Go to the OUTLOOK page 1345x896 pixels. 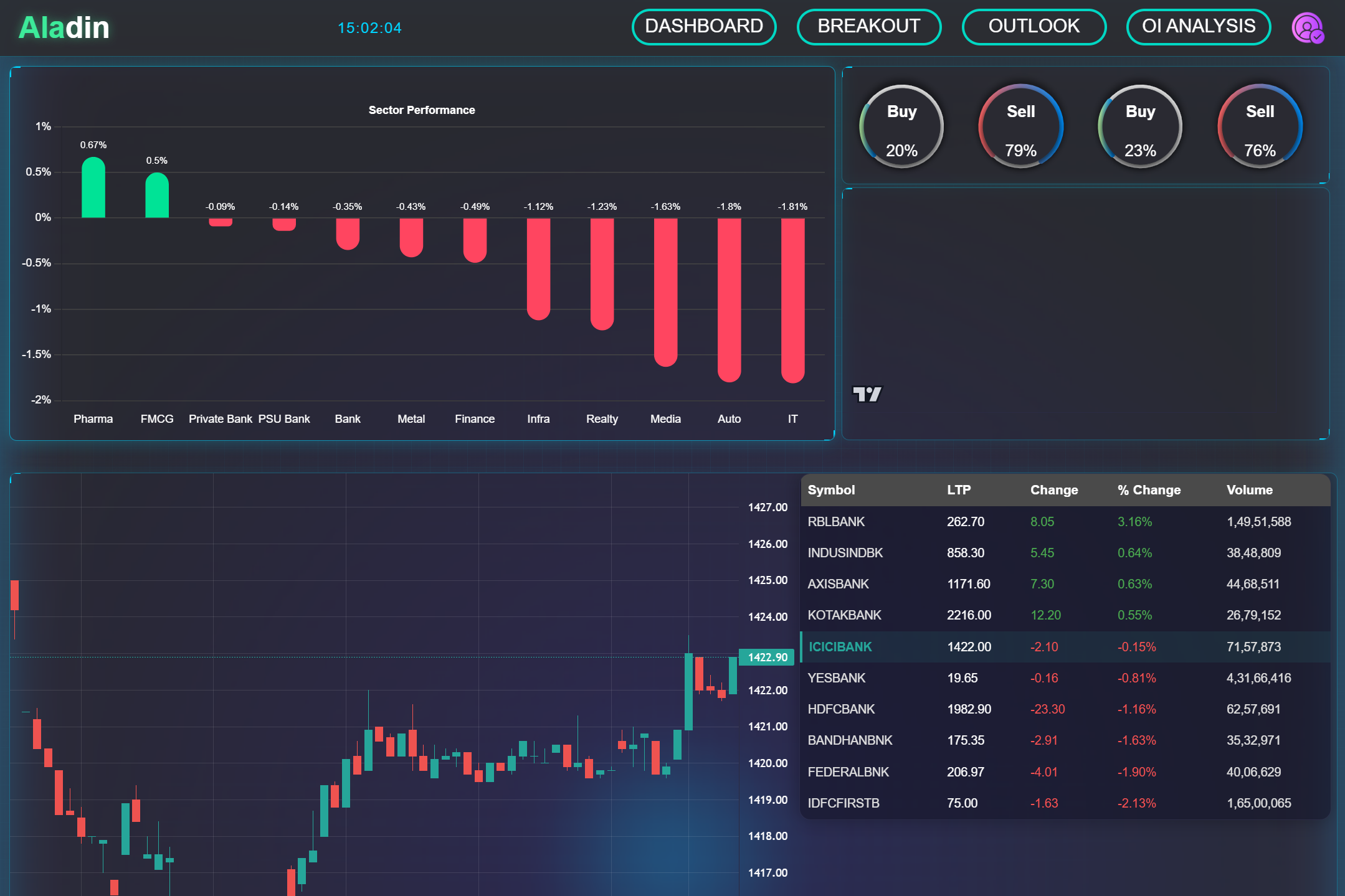[1034, 27]
